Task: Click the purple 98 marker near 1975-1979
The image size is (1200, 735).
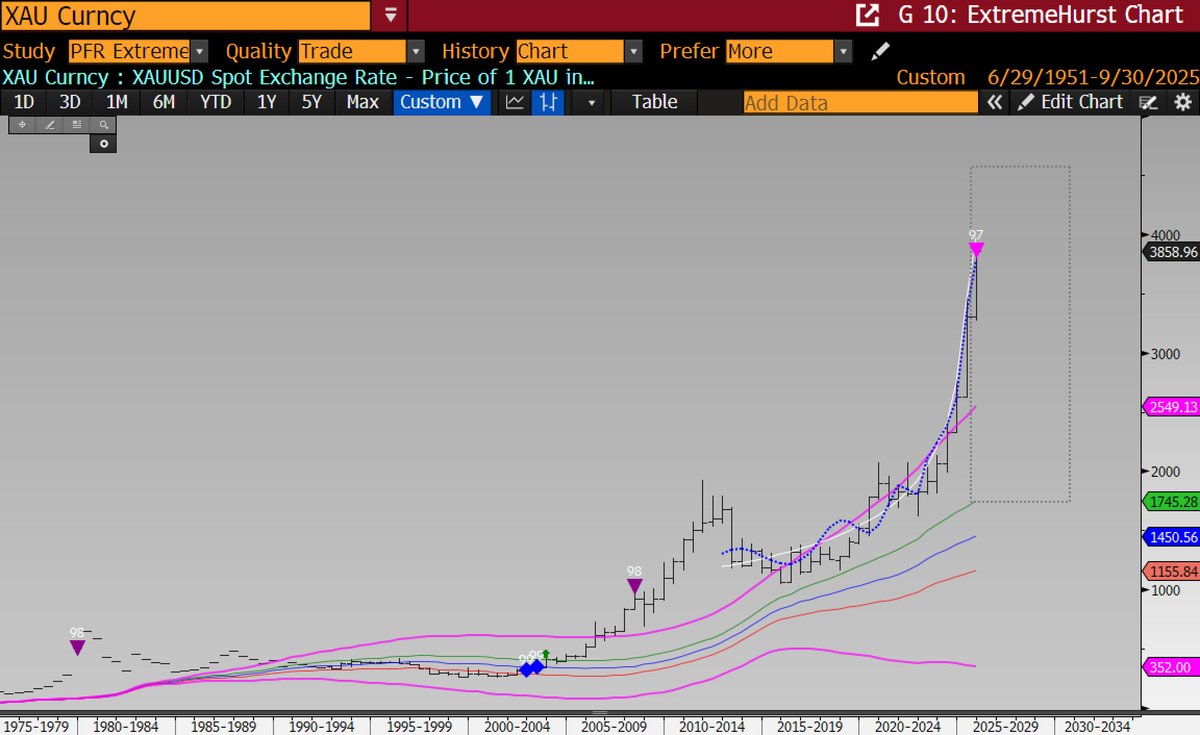Action: 77,647
